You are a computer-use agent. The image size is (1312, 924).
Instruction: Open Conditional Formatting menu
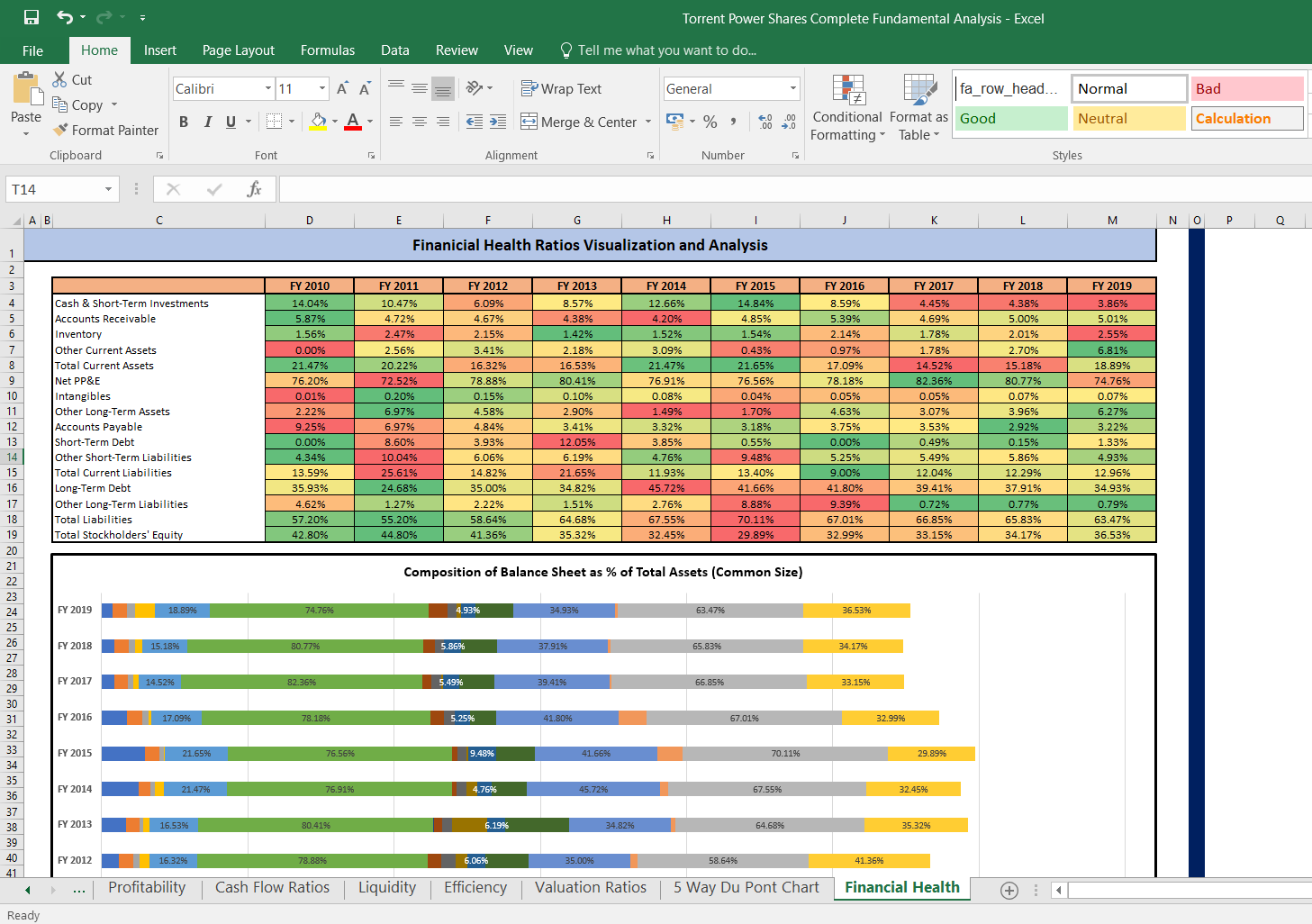(x=847, y=108)
